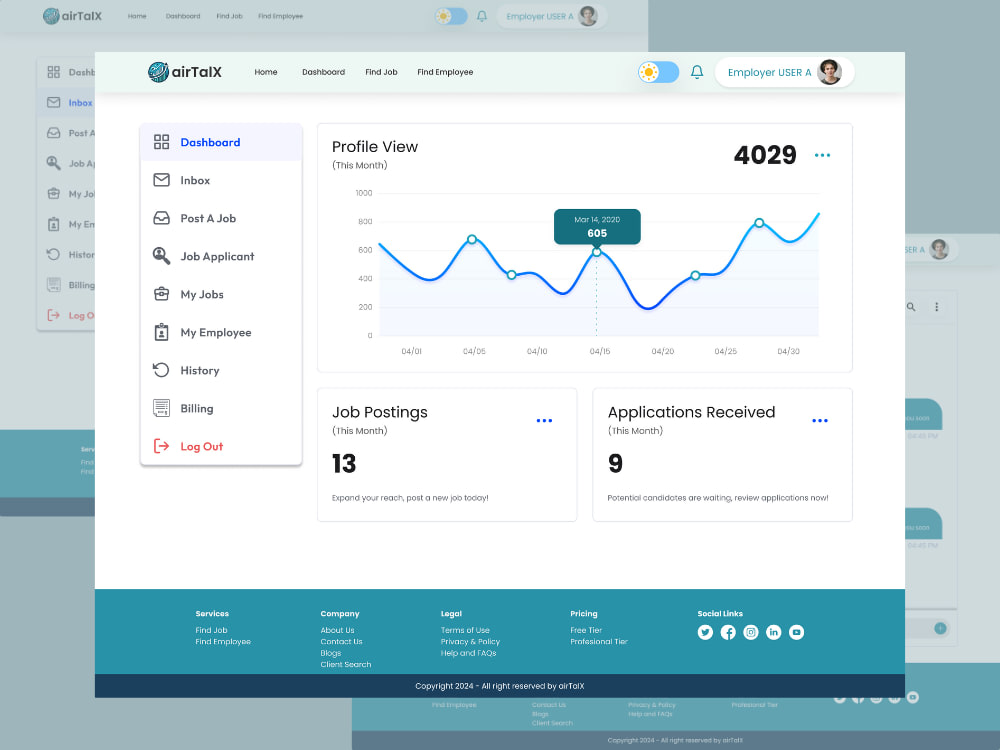This screenshot has height=750, width=1000.
Task: Click the Inbox envelope icon in sidebar
Action: (x=161, y=180)
